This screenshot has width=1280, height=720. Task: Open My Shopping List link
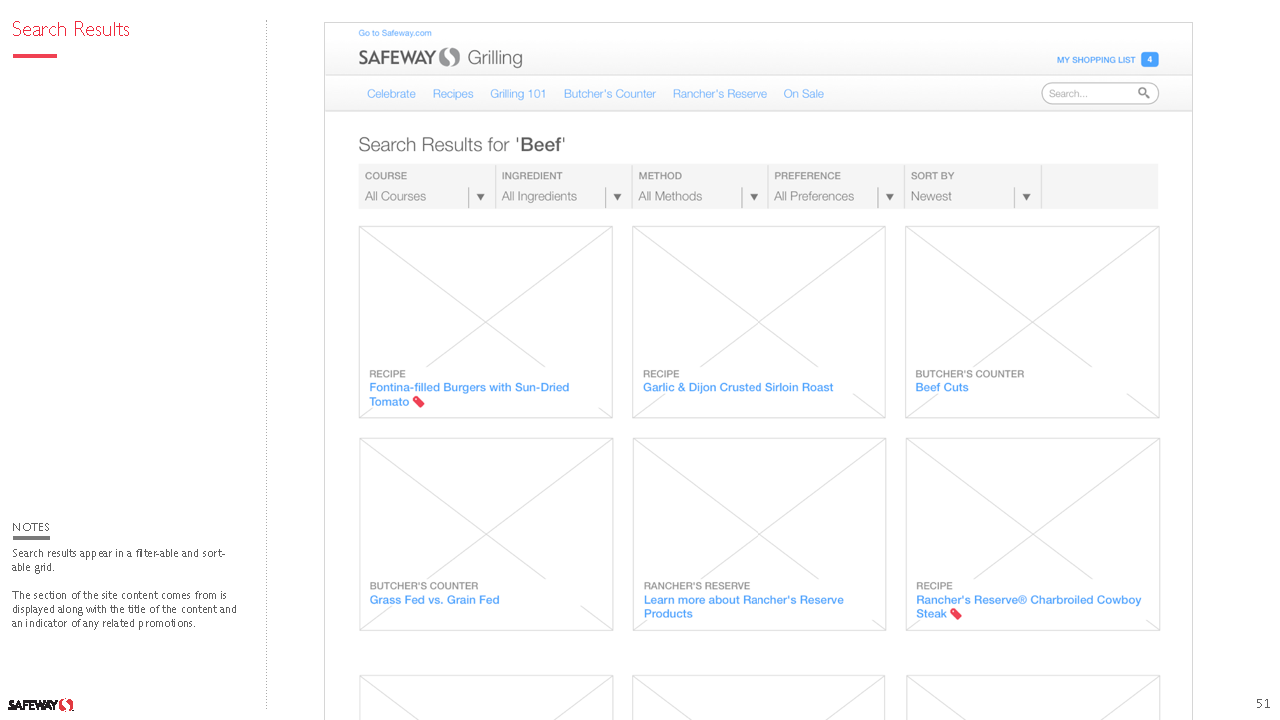pyautogui.click(x=1096, y=60)
